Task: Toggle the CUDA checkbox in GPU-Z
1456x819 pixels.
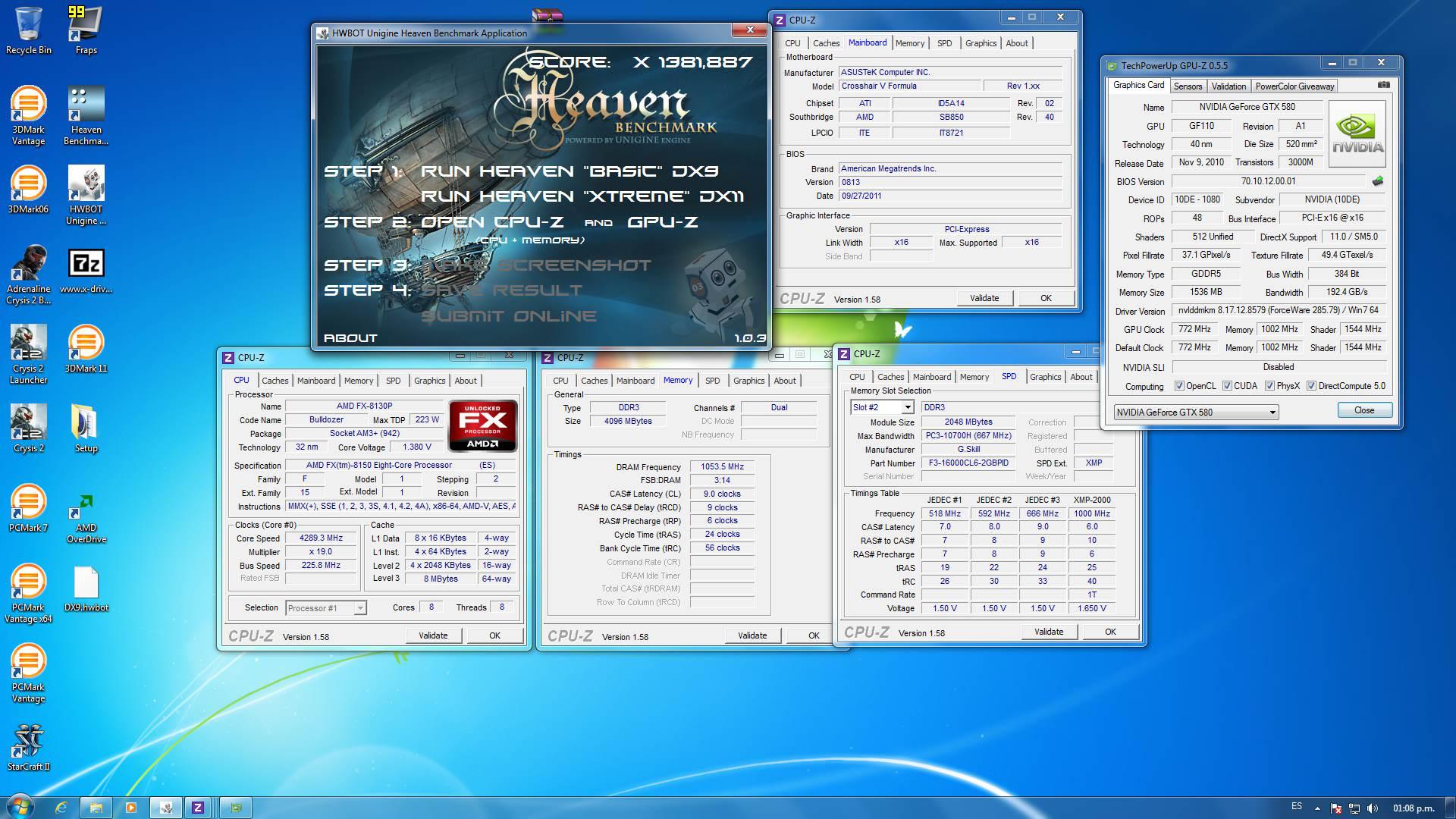Action: pyautogui.click(x=1227, y=386)
